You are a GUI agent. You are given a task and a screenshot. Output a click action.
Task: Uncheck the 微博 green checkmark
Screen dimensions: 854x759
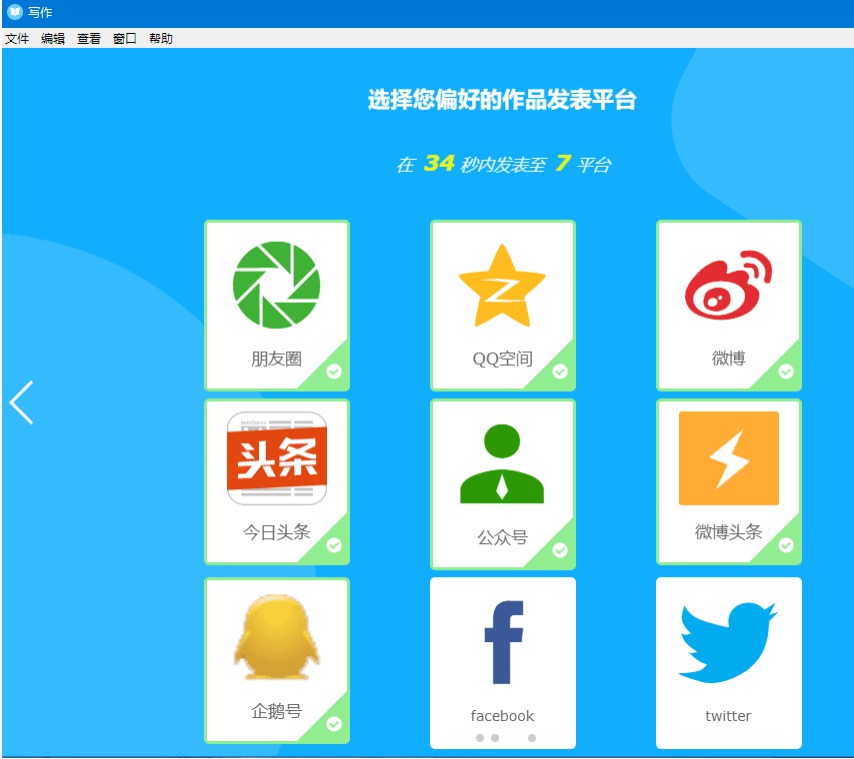(786, 371)
